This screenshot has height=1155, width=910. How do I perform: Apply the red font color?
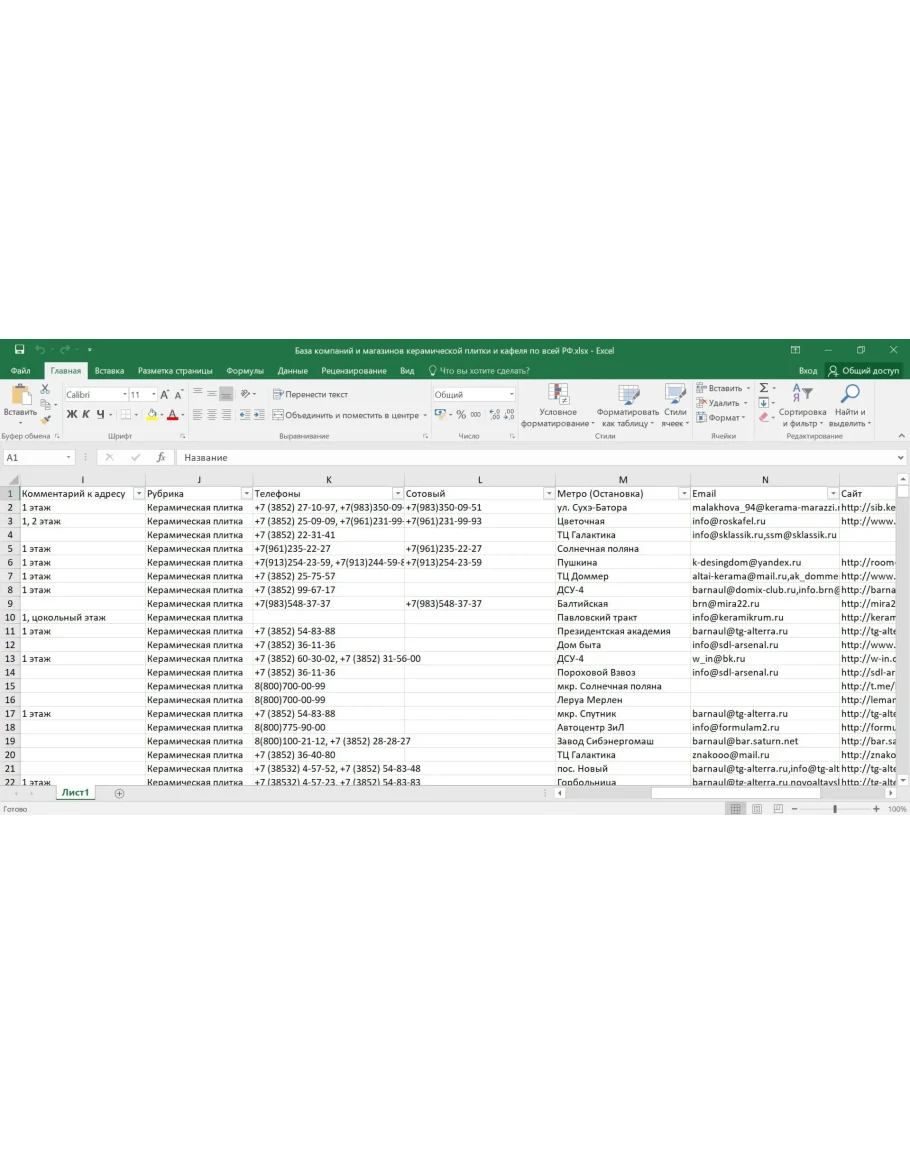[172, 415]
